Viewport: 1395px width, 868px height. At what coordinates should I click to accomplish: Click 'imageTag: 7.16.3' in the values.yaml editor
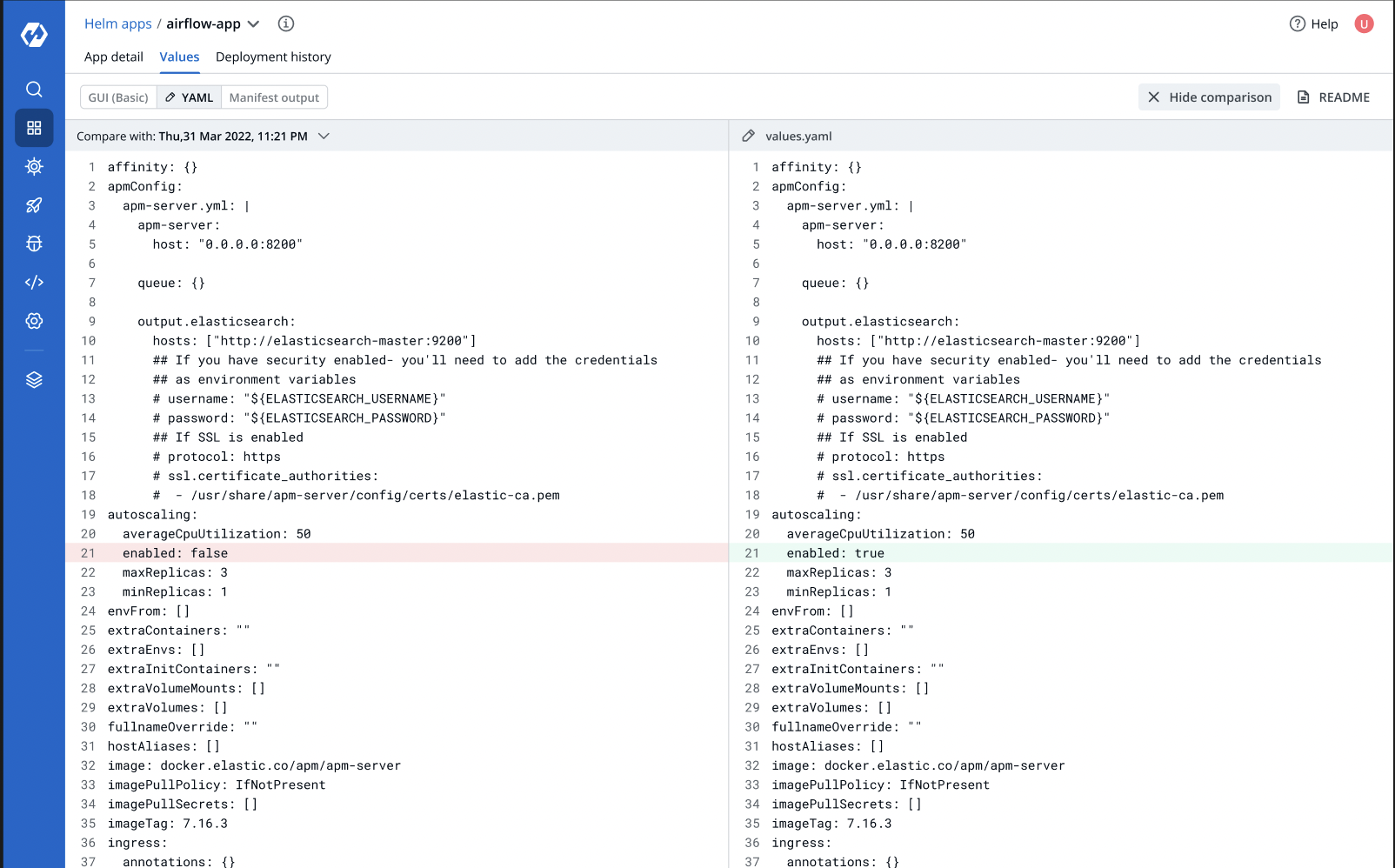pos(831,824)
